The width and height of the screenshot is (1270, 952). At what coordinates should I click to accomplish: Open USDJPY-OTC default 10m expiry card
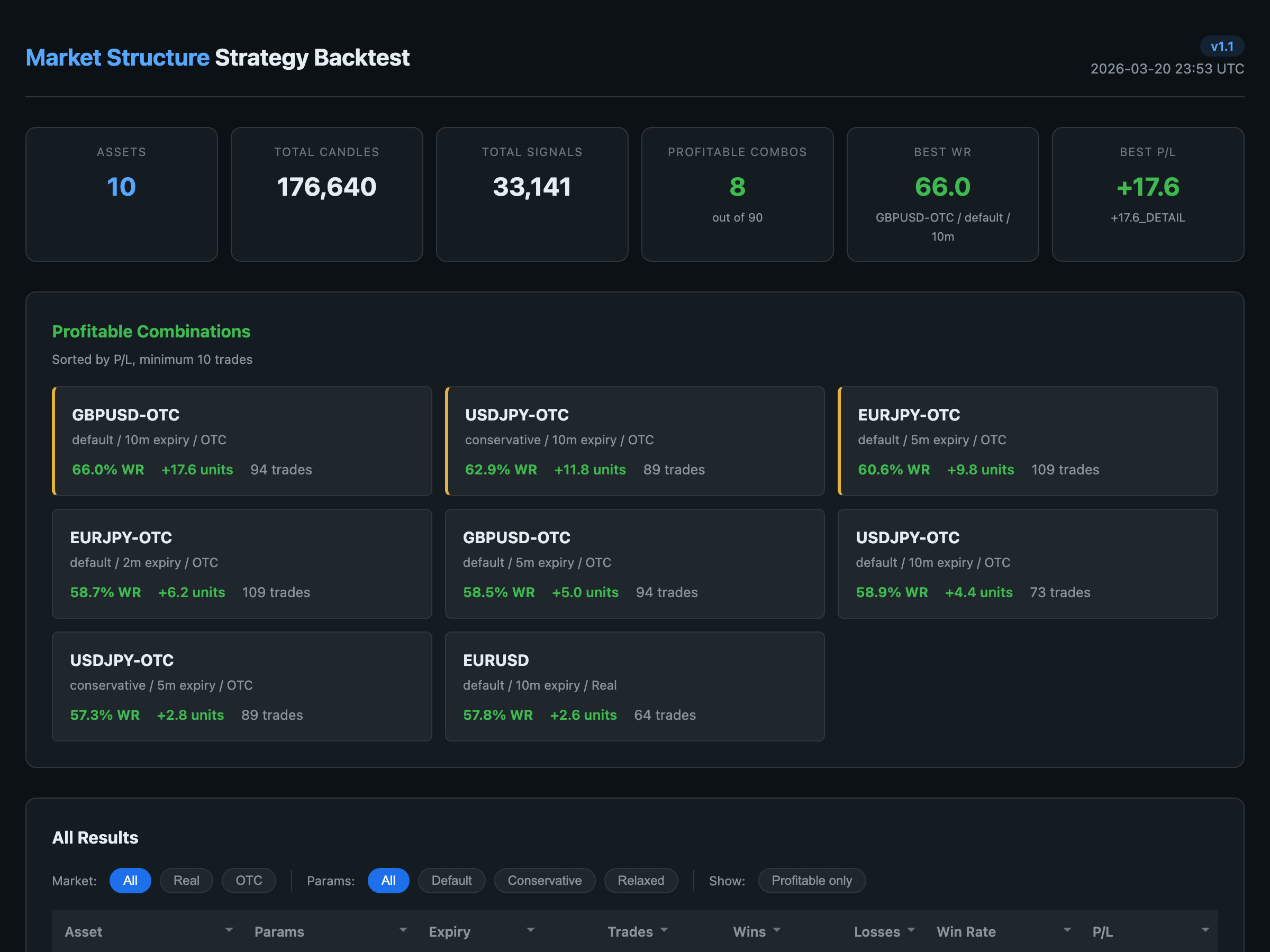(1027, 563)
